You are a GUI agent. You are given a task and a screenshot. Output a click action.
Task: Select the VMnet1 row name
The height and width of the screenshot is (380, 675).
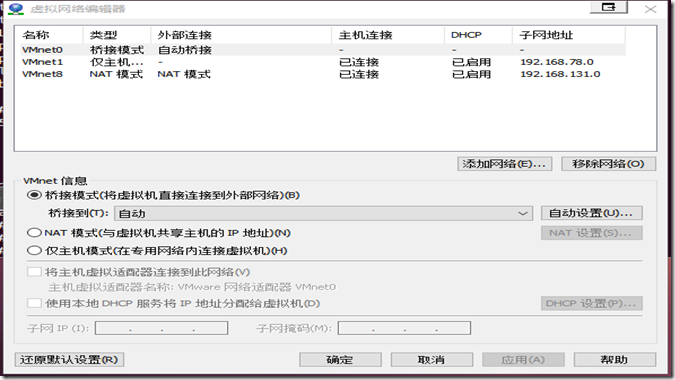click(x=42, y=62)
